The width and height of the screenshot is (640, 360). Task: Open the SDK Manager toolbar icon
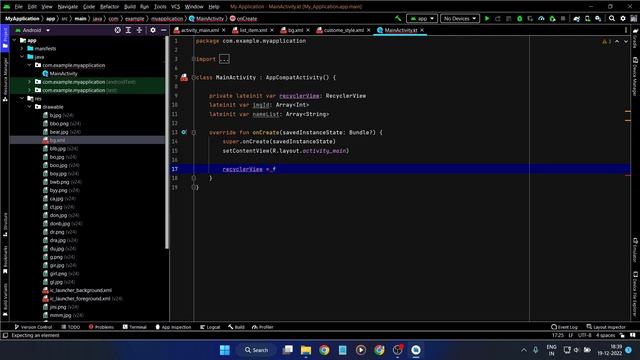(x=598, y=18)
